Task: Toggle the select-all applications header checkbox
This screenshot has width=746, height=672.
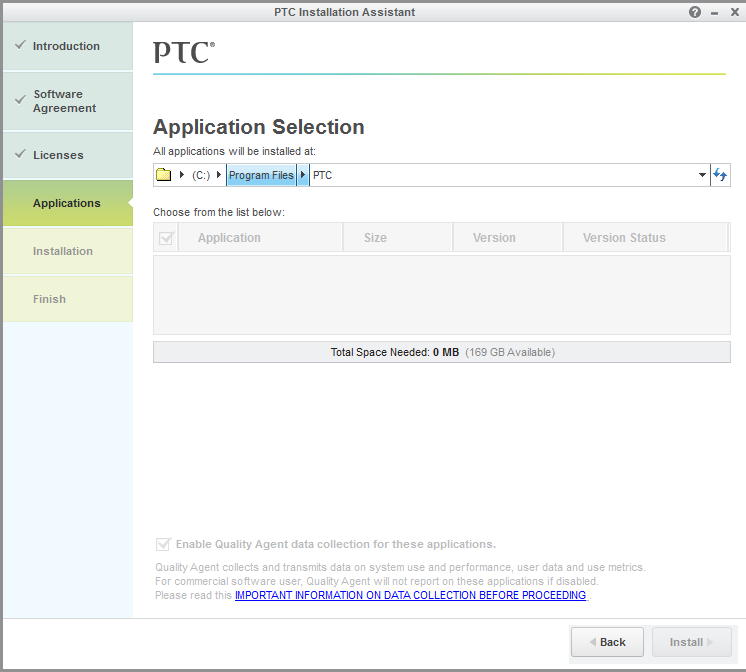Action: point(166,237)
